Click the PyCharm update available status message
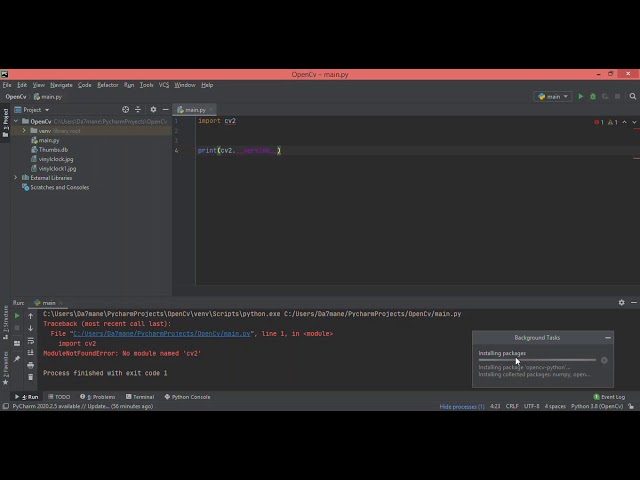The image size is (640, 480). (x=83, y=406)
